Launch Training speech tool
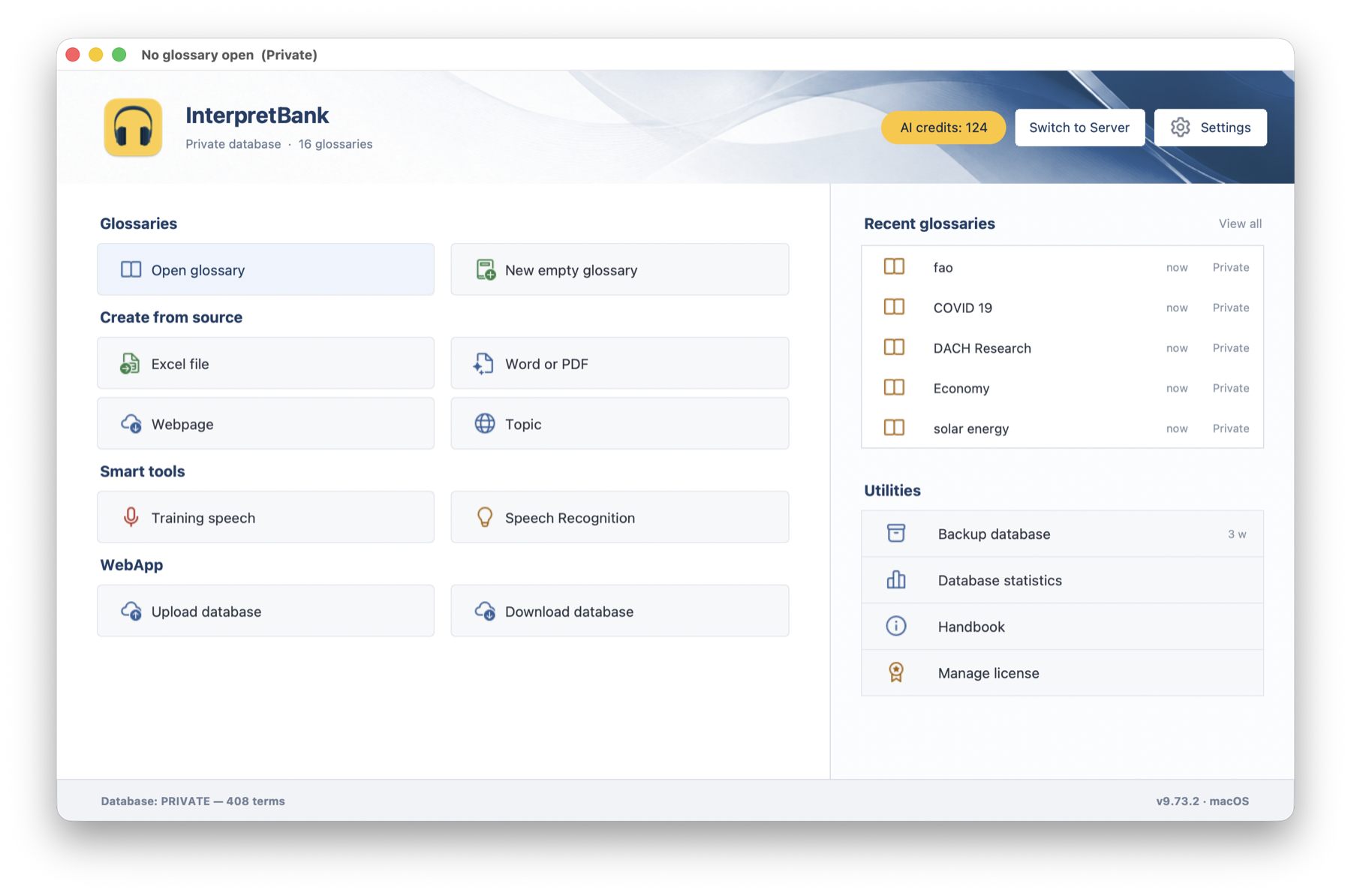 pos(266,517)
